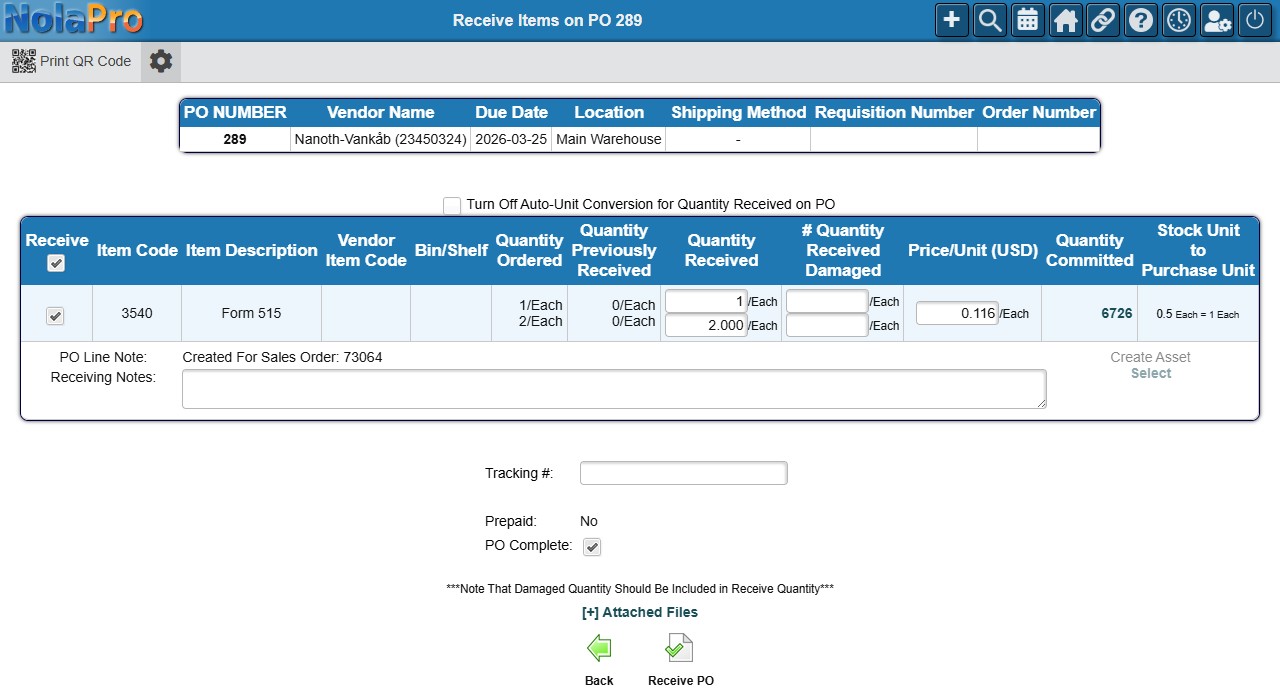Click the Quantity Ordered column header

(529, 250)
